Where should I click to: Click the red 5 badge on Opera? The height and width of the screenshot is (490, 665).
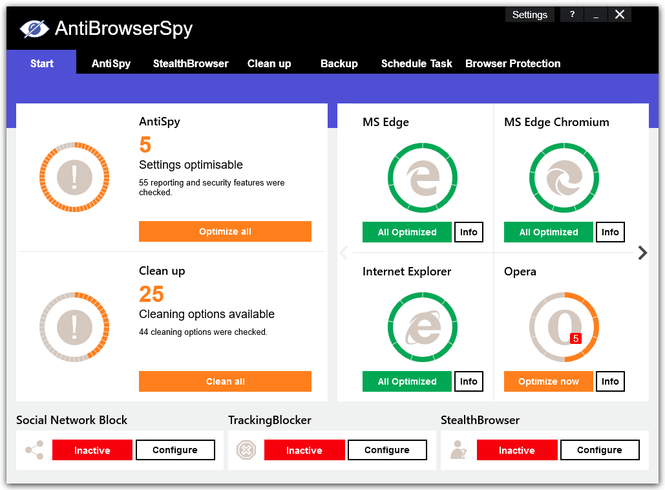point(576,339)
